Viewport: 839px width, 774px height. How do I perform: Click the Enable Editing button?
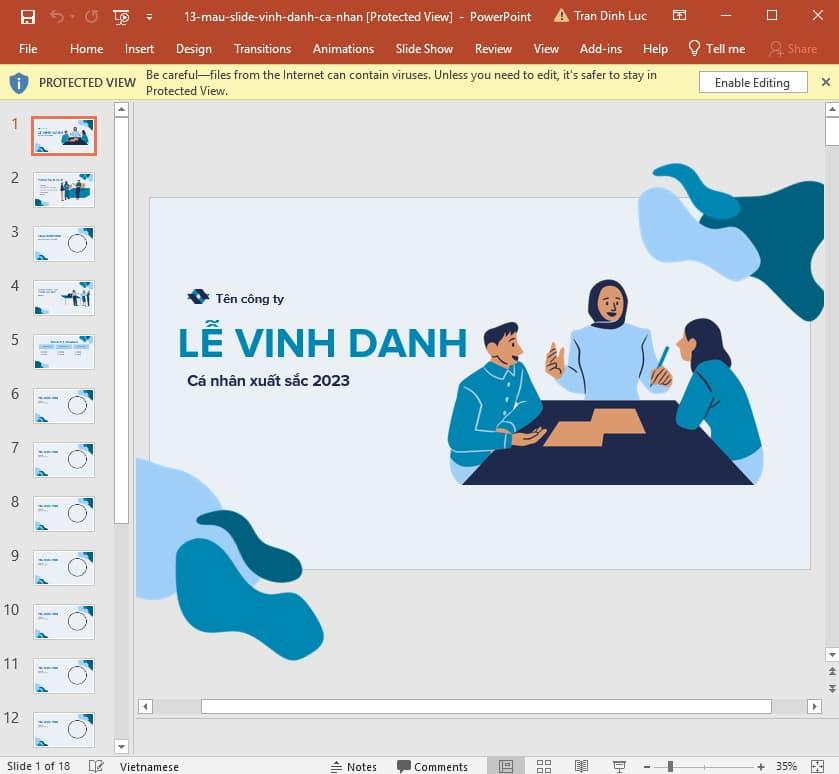[x=752, y=82]
